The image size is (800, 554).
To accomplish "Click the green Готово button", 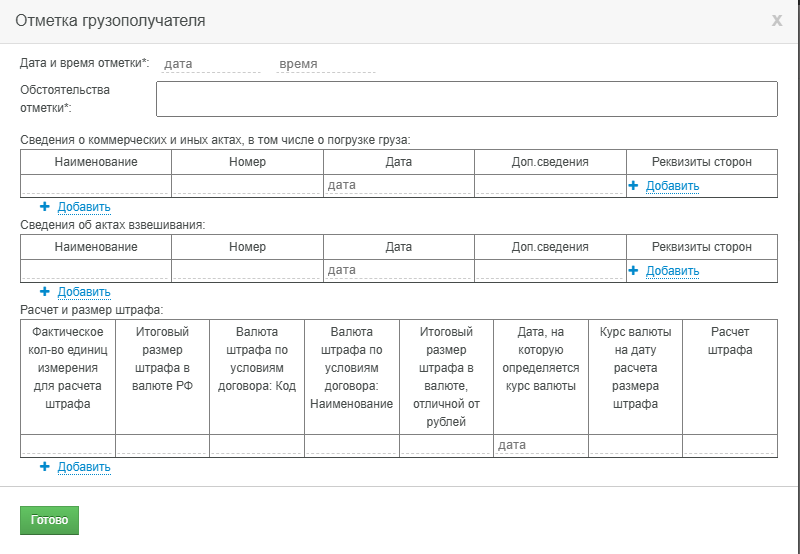I will [49, 520].
